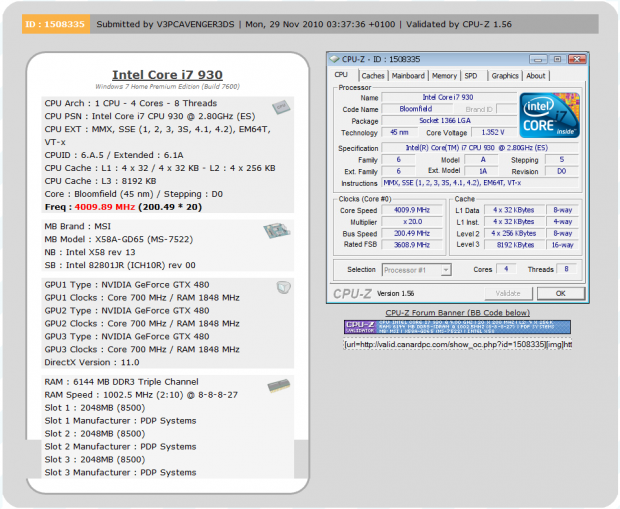Click the Revision value D0
620x509 pixels.
coord(561,171)
